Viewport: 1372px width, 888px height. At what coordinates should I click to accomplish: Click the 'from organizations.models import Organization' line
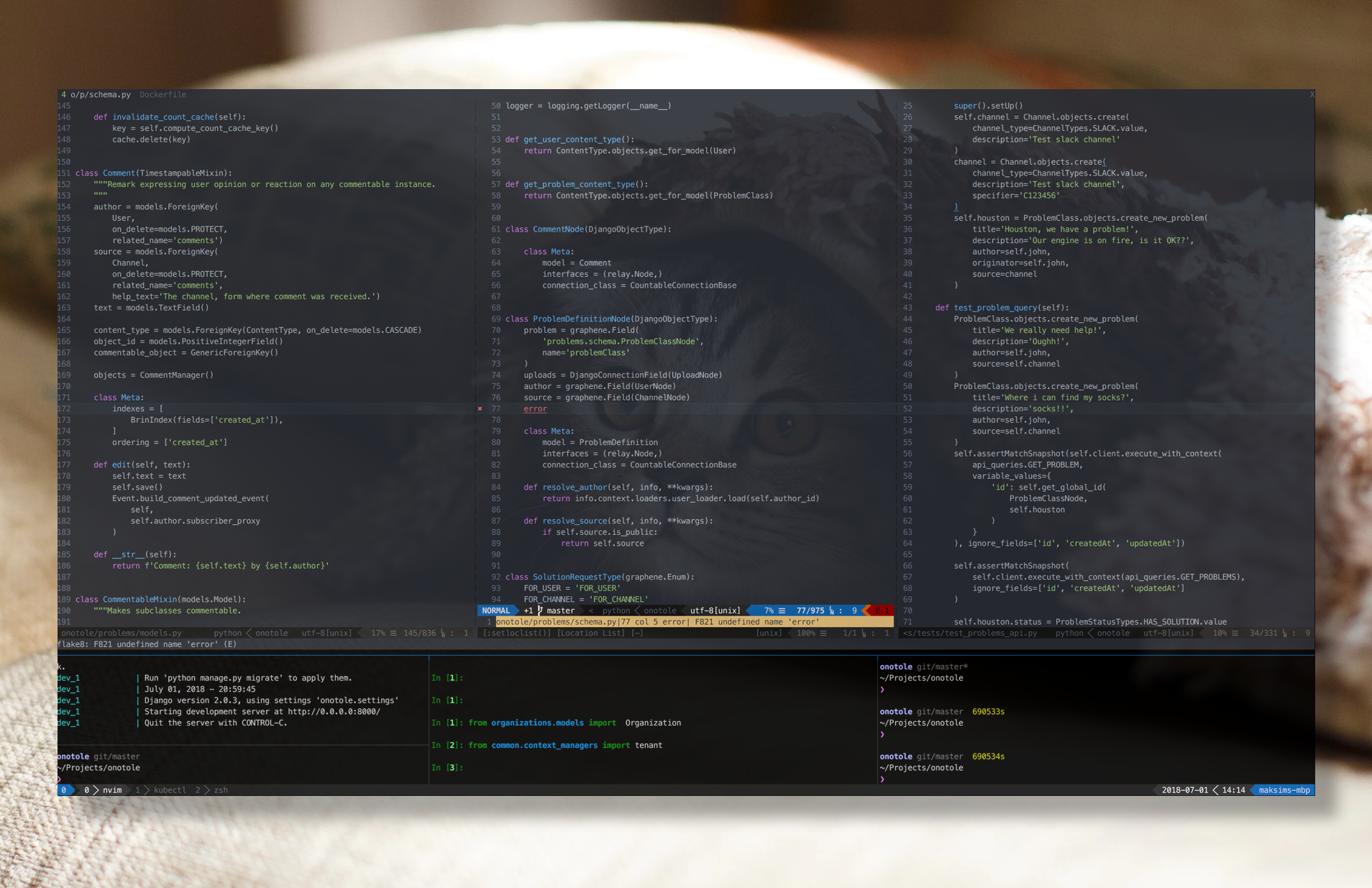coord(575,723)
